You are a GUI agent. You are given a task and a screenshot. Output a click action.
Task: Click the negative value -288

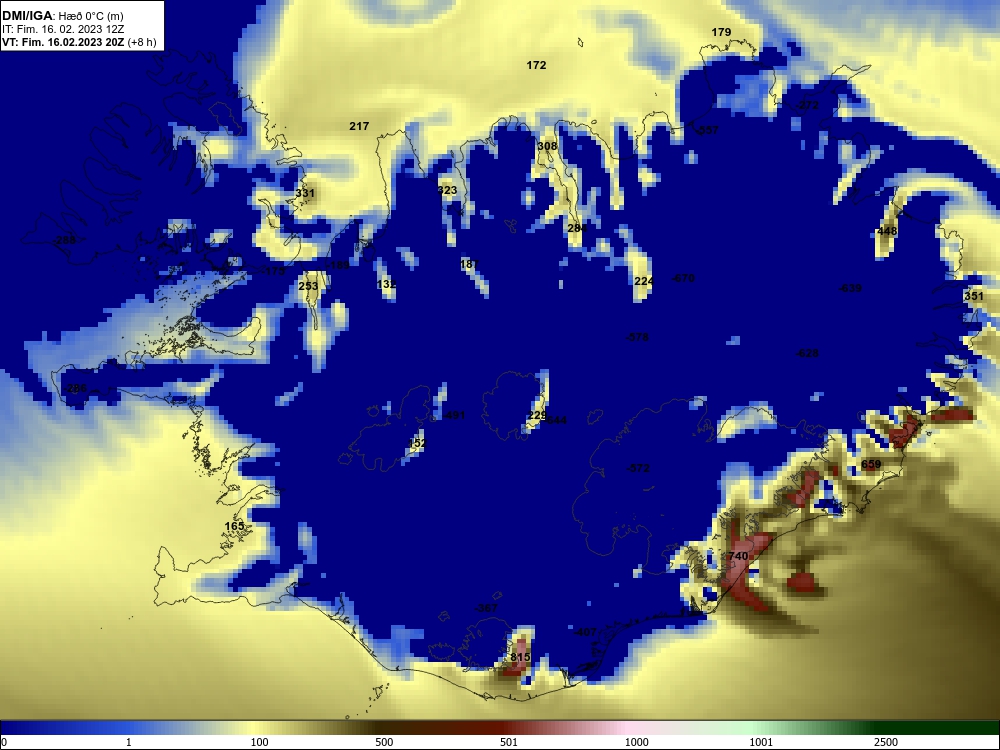pyautogui.click(x=64, y=240)
